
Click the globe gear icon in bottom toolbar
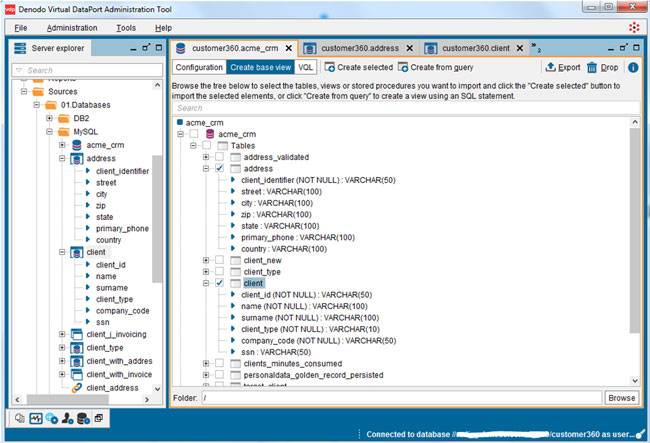51,419
